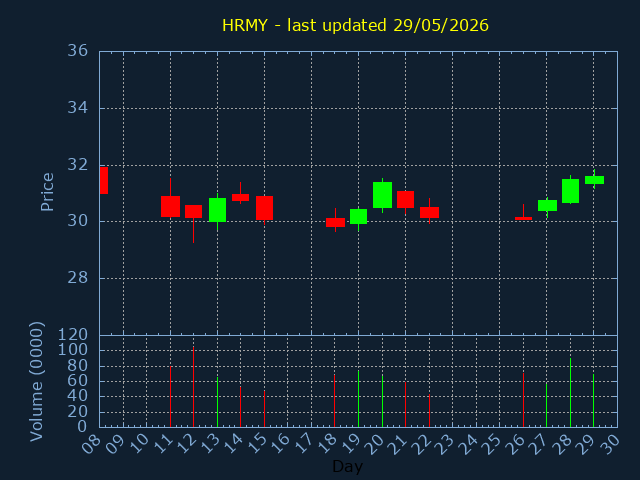Click the "Price" axis label
The image size is (640, 480).
[x=47, y=192]
